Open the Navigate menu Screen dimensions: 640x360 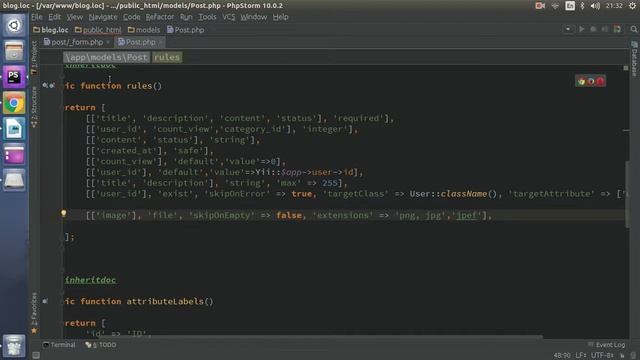(103, 17)
